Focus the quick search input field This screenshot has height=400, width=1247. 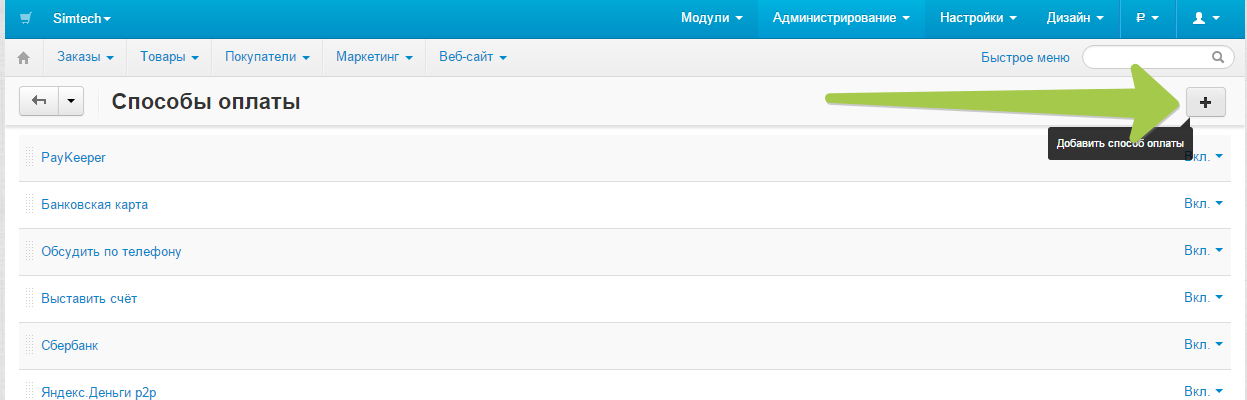point(1148,57)
